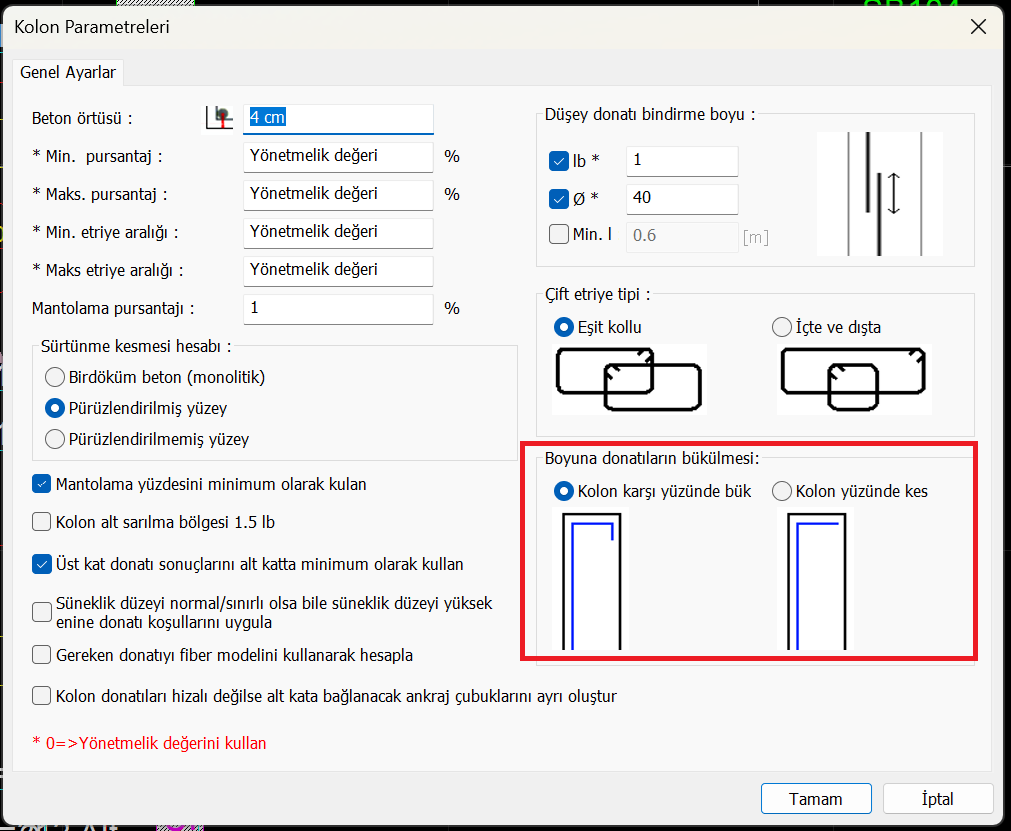Click the concrete cover icon beside Beton örtüsü
This screenshot has height=831, width=1011.
click(219, 117)
